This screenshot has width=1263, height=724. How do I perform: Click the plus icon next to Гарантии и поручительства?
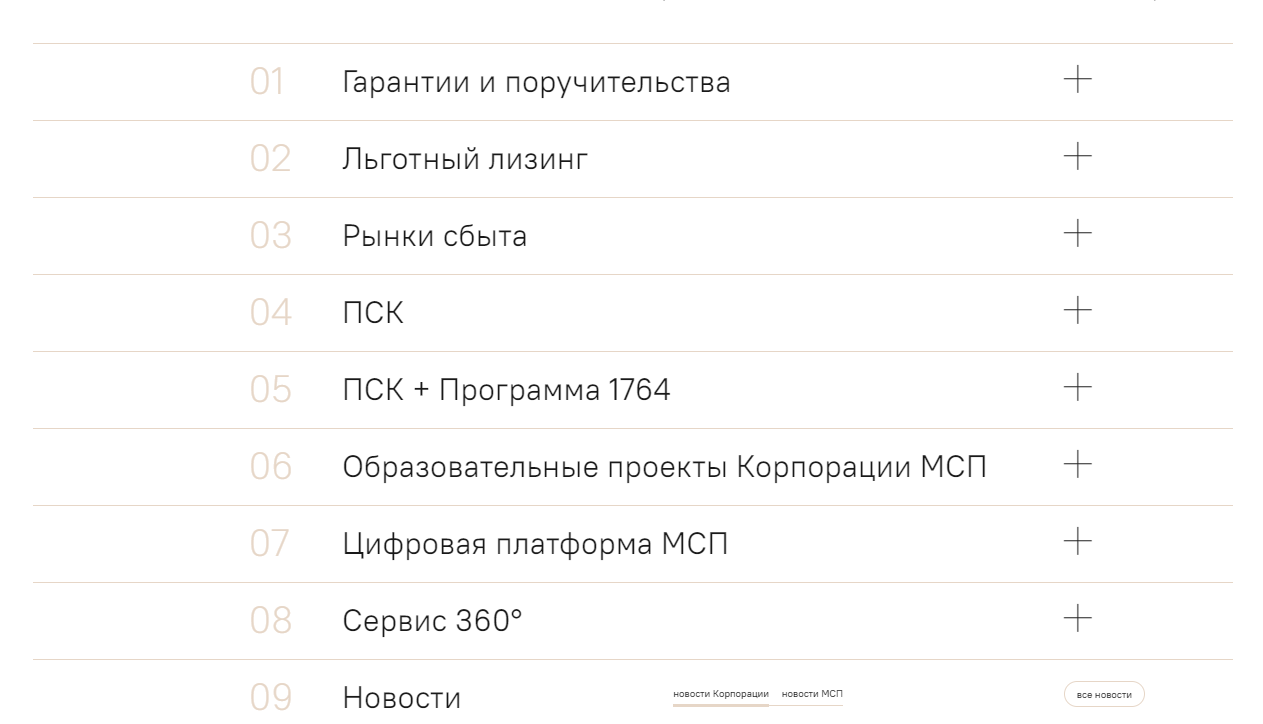1075,81
